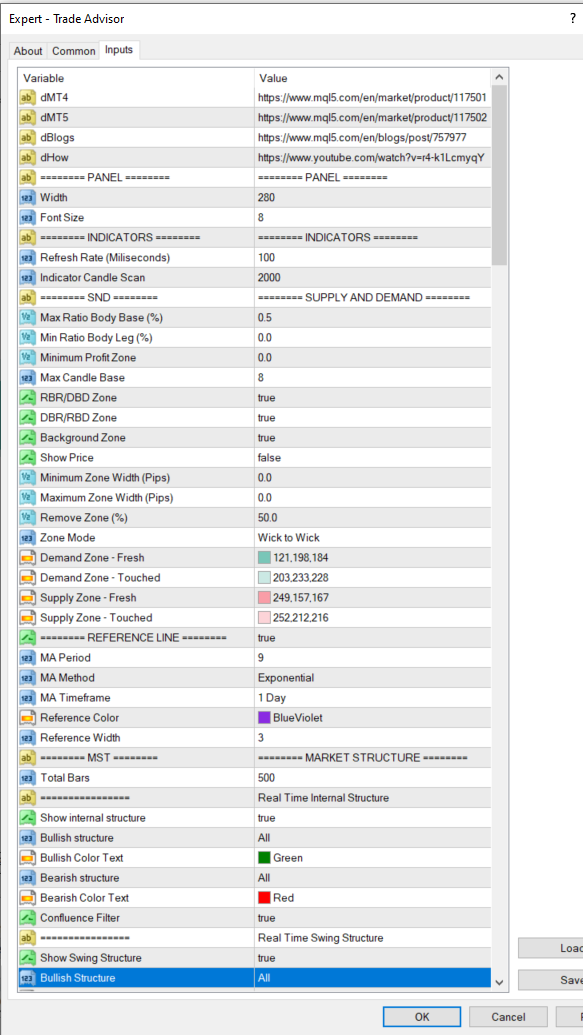Switch to the About tab

pos(28,51)
